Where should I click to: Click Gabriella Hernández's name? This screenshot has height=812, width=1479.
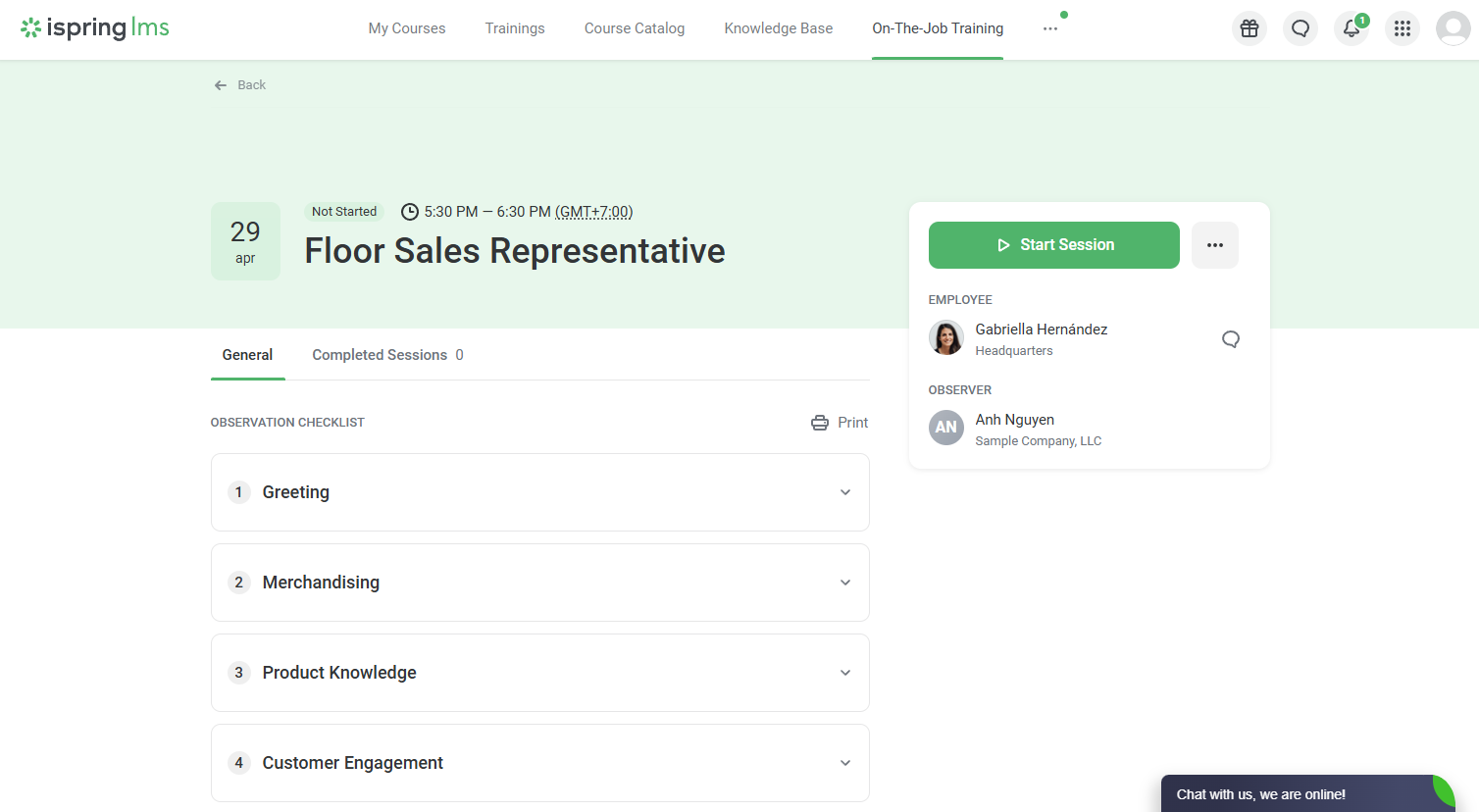(1042, 330)
